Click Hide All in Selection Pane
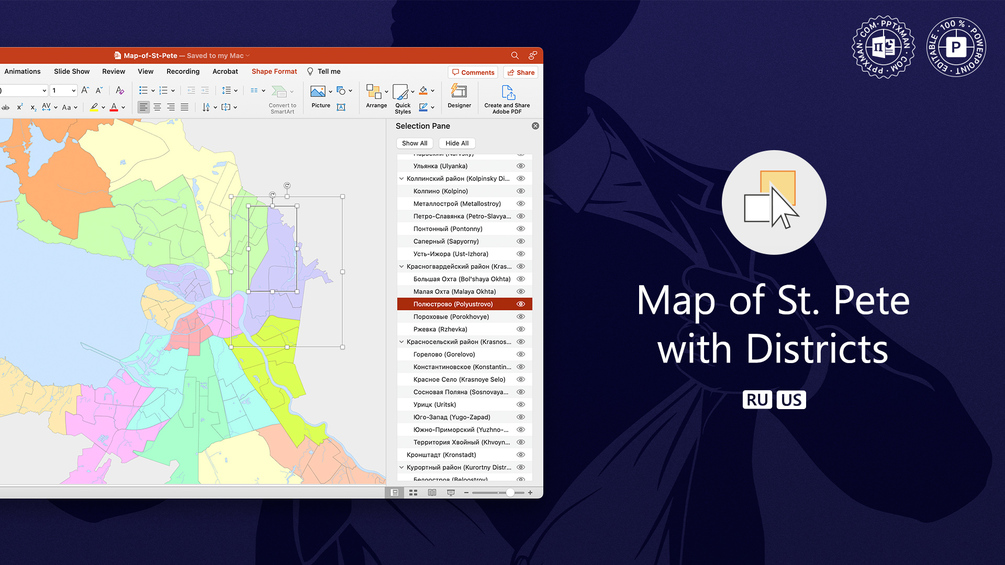Viewport: 1005px width, 565px height. [x=457, y=143]
